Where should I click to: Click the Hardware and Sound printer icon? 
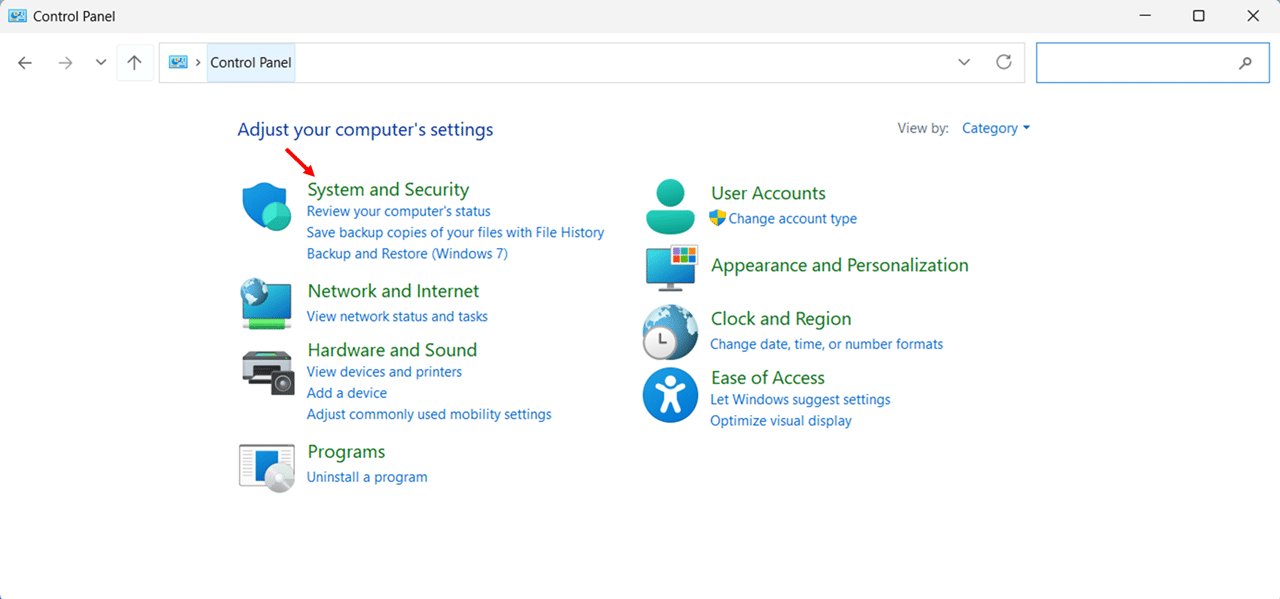pos(268,371)
